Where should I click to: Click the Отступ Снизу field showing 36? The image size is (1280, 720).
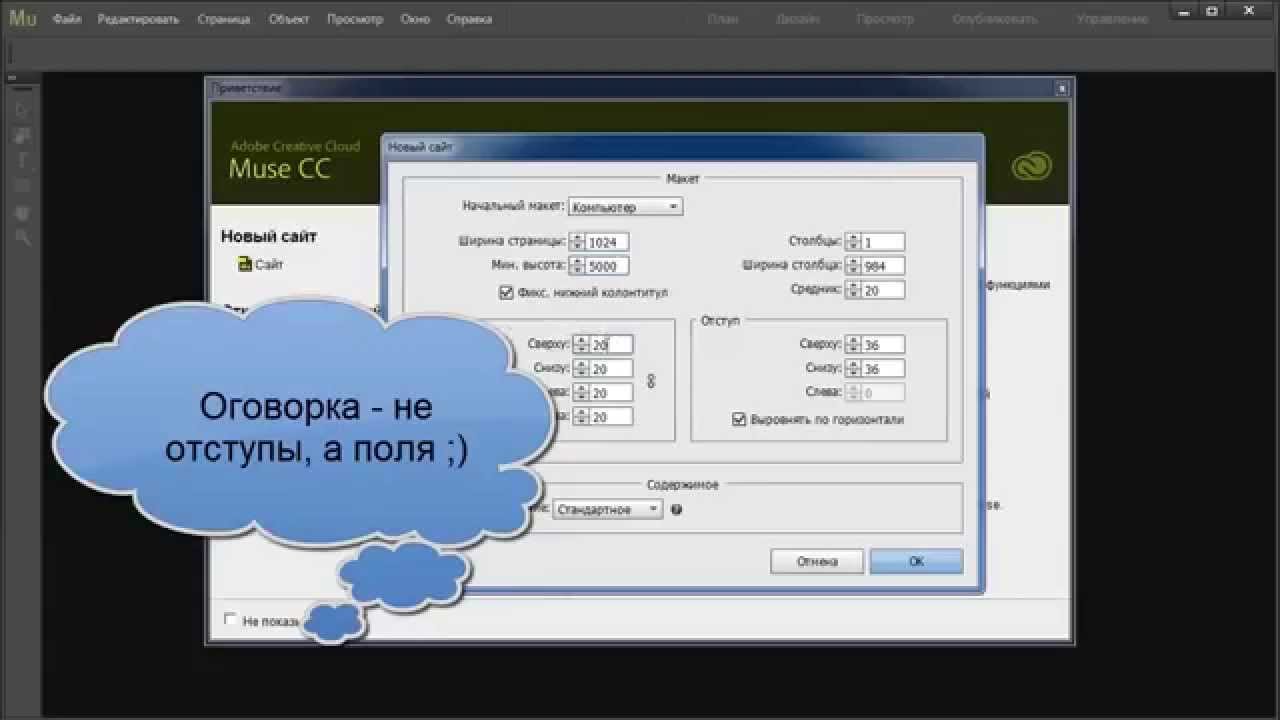tap(883, 369)
